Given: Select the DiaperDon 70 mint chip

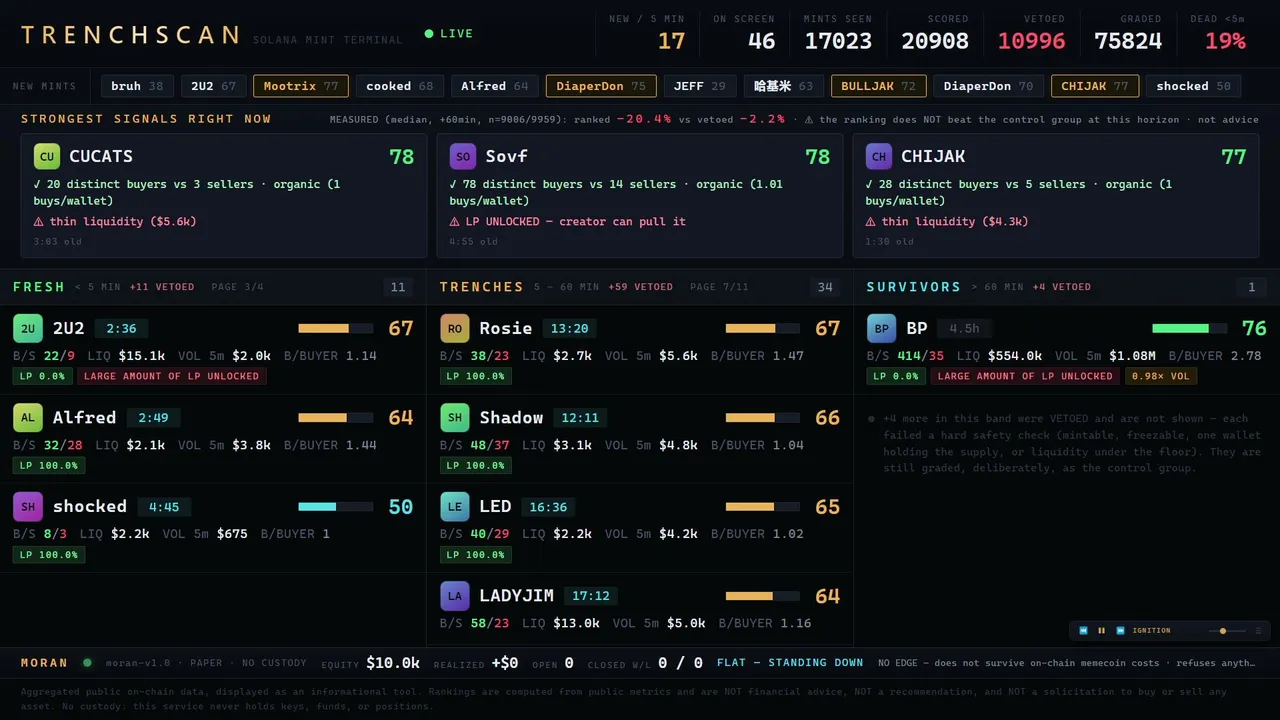Looking at the screenshot, I should coord(989,86).
